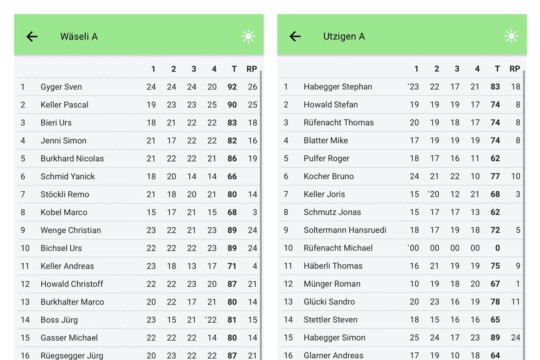Go back from the Wäseli A screen
This screenshot has height=360, width=540.
(32, 37)
